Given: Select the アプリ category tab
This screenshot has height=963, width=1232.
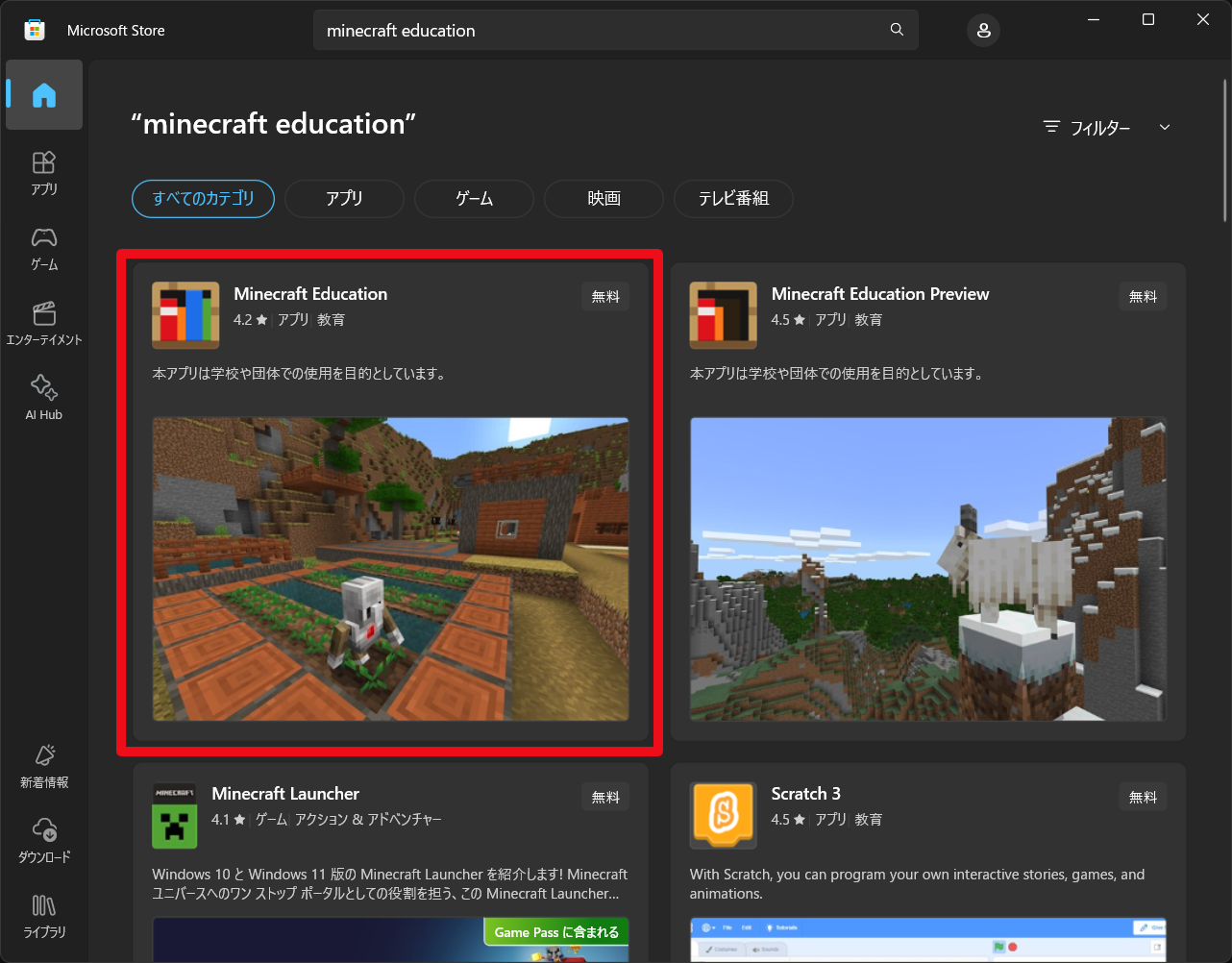Looking at the screenshot, I should tap(344, 199).
